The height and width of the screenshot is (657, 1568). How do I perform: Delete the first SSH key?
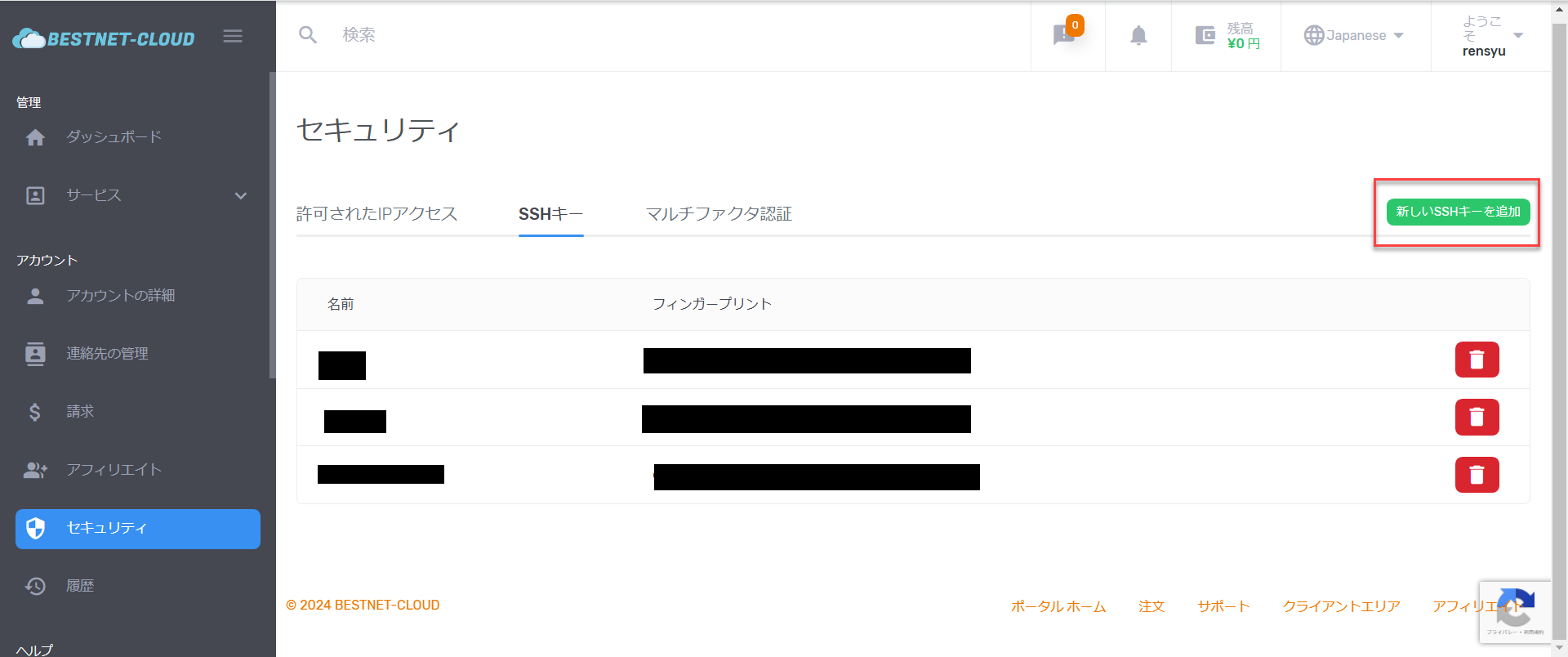pyautogui.click(x=1477, y=360)
